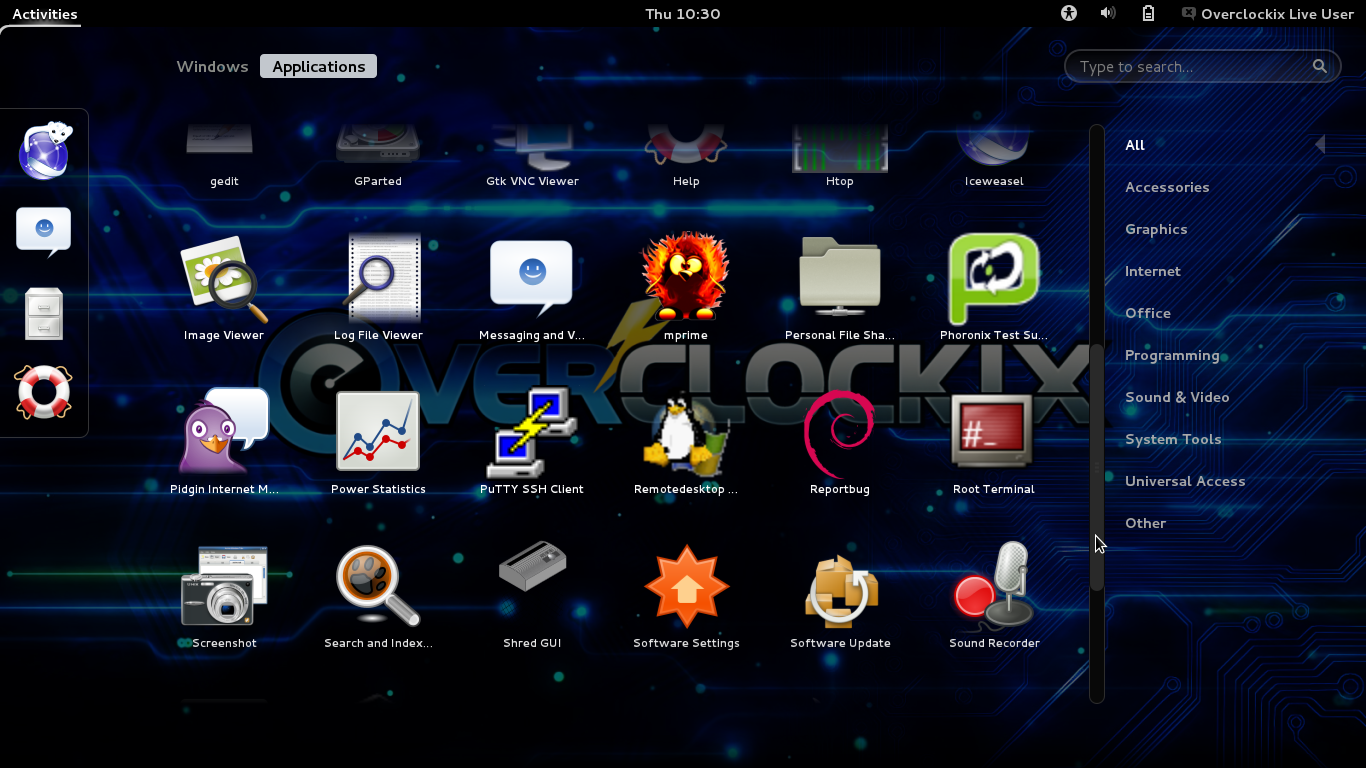
Task: Open gedit text editor
Action: coord(224,156)
